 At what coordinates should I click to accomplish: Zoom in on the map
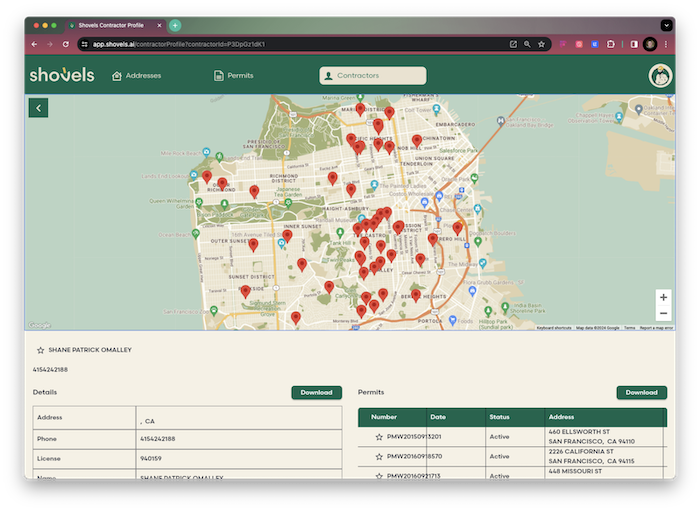pyautogui.click(x=663, y=297)
